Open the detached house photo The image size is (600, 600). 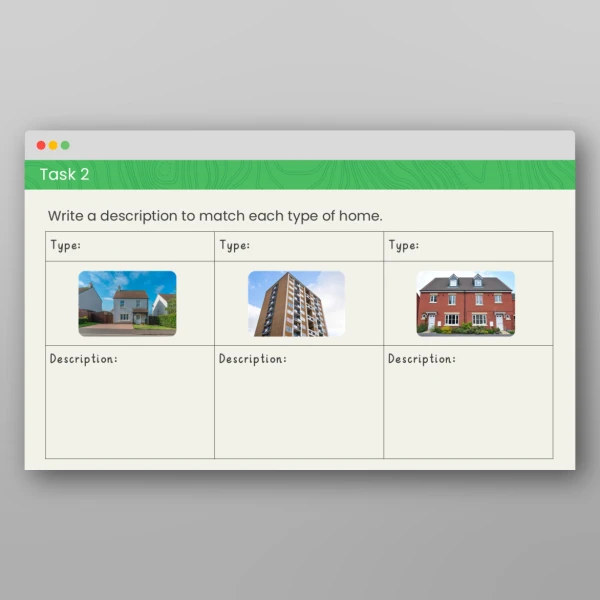(x=127, y=303)
